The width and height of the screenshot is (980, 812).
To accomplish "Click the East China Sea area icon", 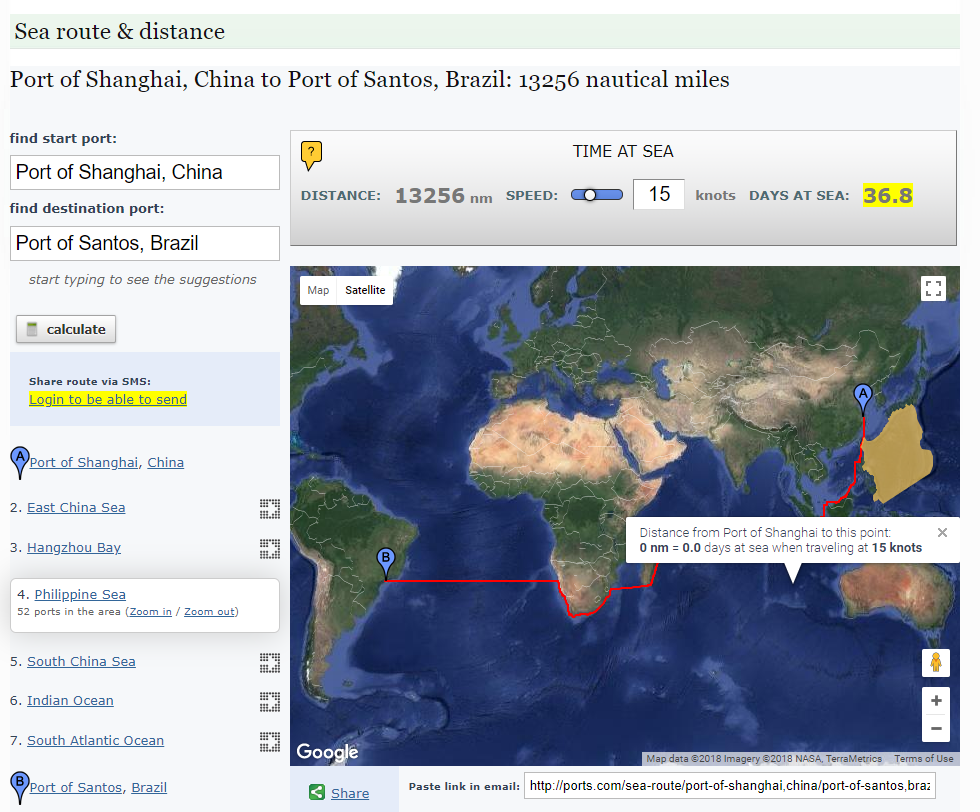I will (270, 509).
